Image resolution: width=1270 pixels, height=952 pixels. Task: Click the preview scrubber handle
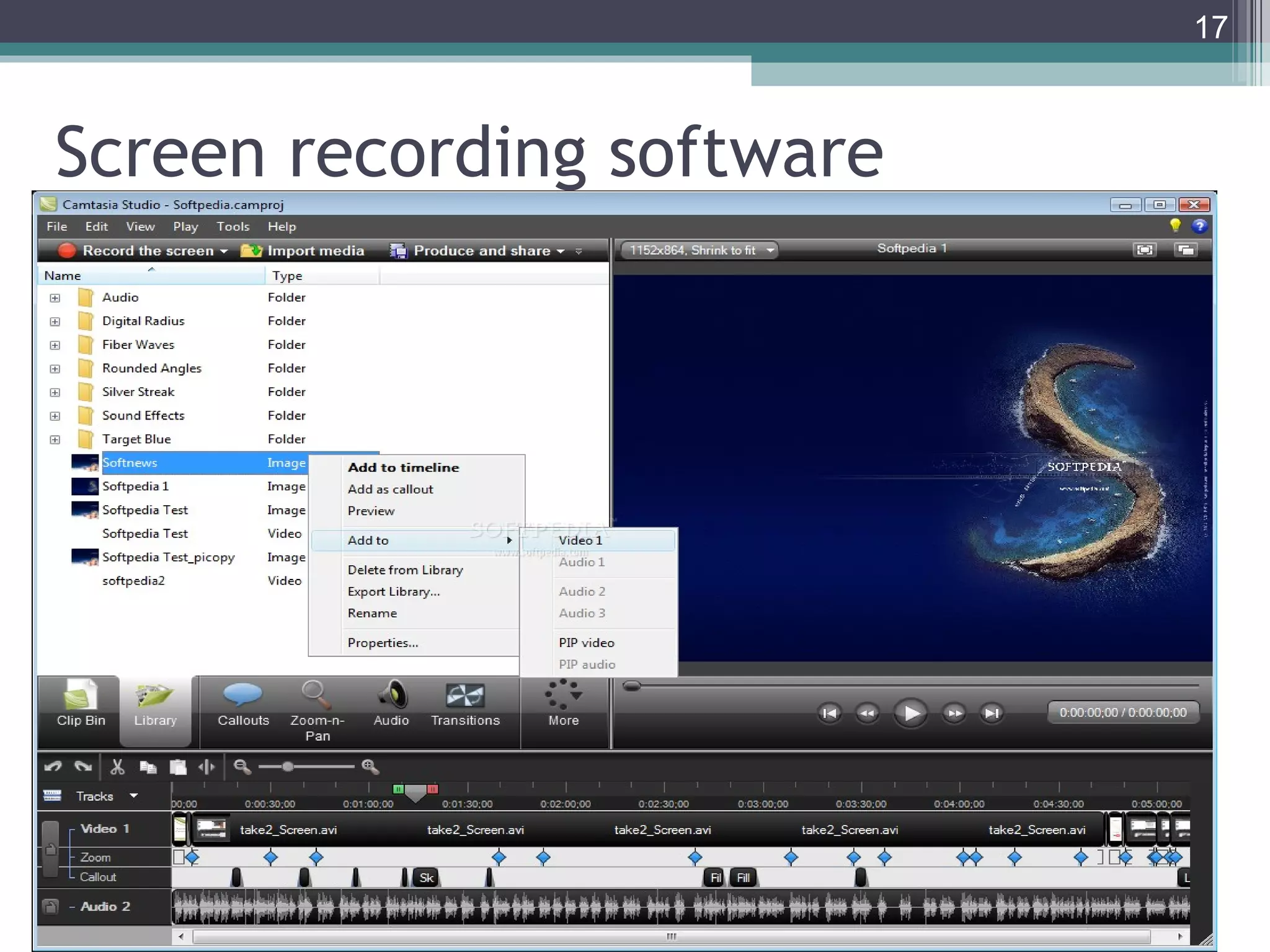pos(631,686)
